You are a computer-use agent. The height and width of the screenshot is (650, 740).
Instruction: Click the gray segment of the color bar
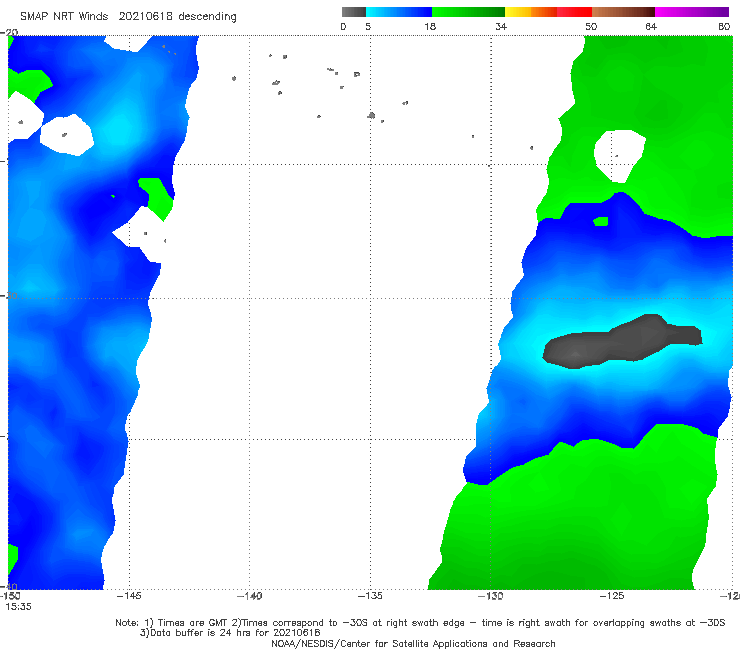(x=354, y=12)
